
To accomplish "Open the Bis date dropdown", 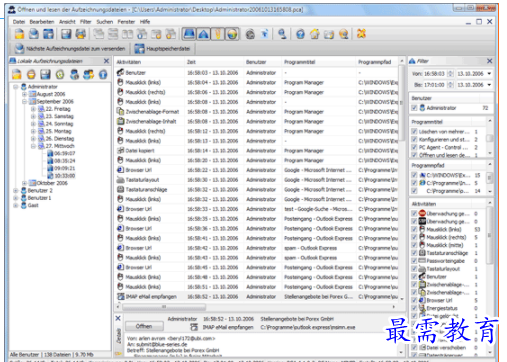I will [x=489, y=85].
